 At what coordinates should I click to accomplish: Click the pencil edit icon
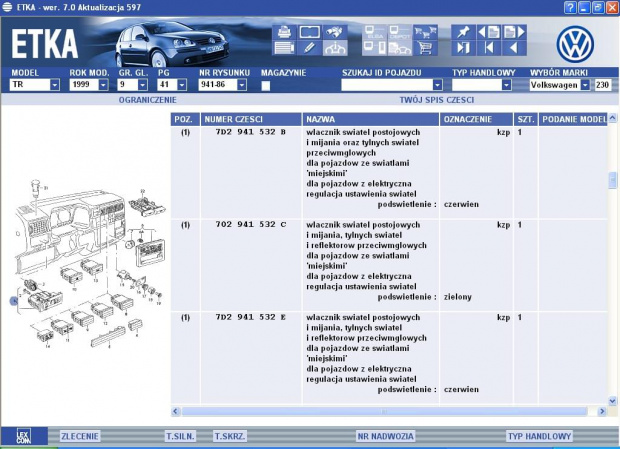pyautogui.click(x=310, y=48)
